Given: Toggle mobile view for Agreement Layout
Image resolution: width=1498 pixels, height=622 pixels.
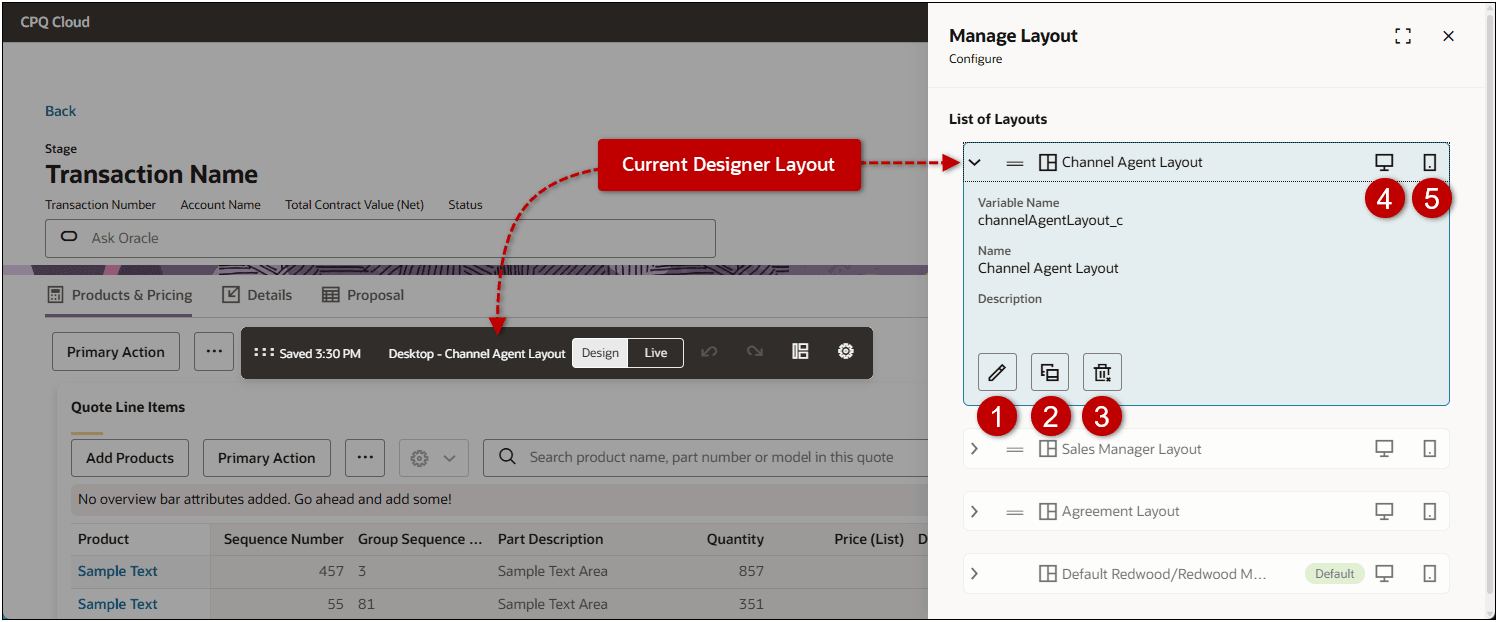Looking at the screenshot, I should [x=1430, y=510].
